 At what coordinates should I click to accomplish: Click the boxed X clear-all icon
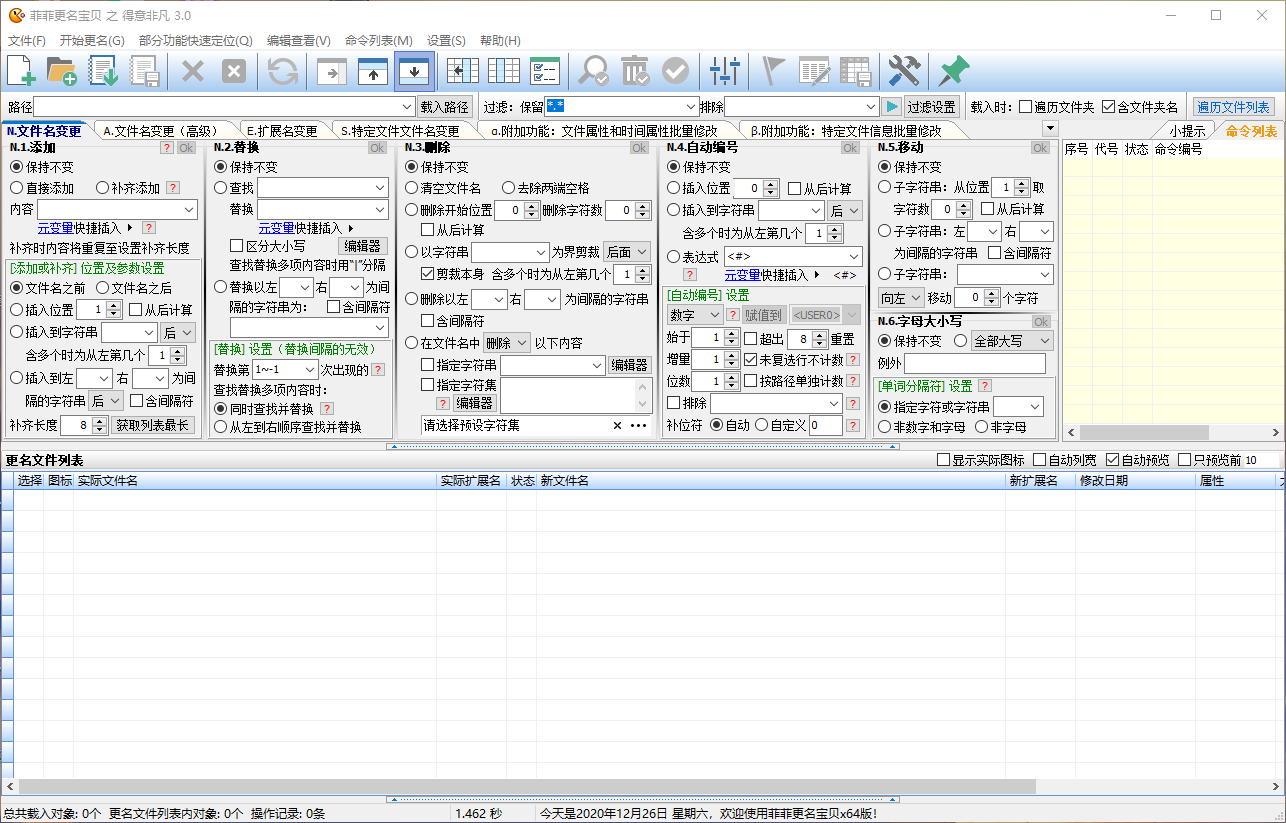(x=233, y=71)
